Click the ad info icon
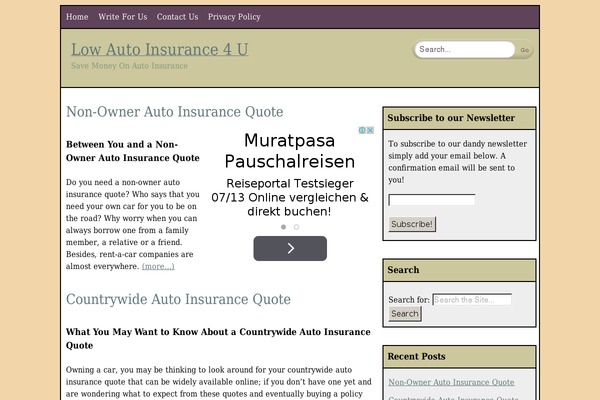Viewport: 600px width, 400px height. [x=362, y=130]
